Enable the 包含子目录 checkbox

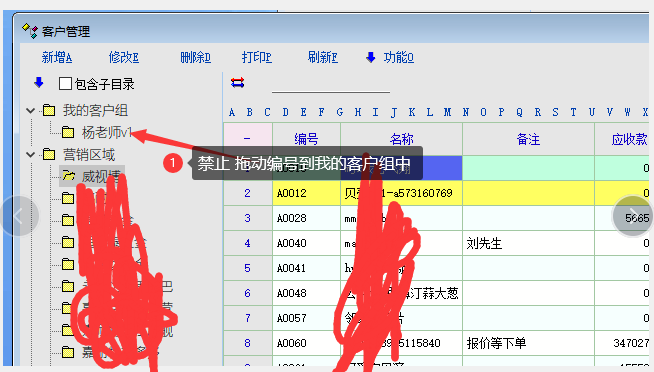tap(65, 83)
